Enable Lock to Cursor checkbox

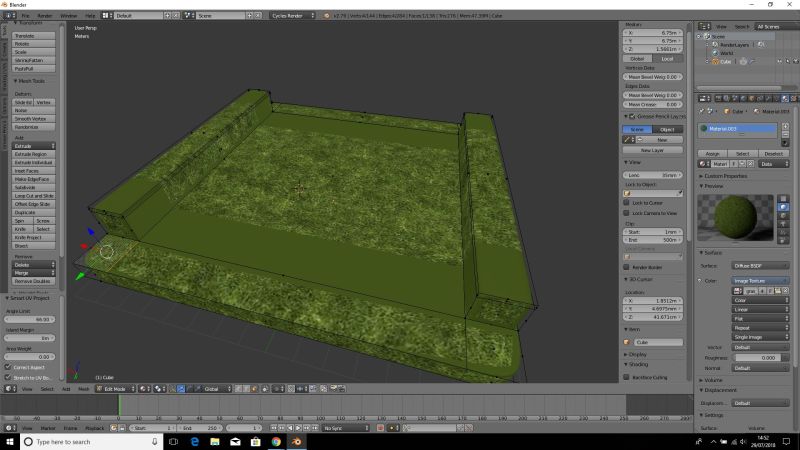pos(627,203)
